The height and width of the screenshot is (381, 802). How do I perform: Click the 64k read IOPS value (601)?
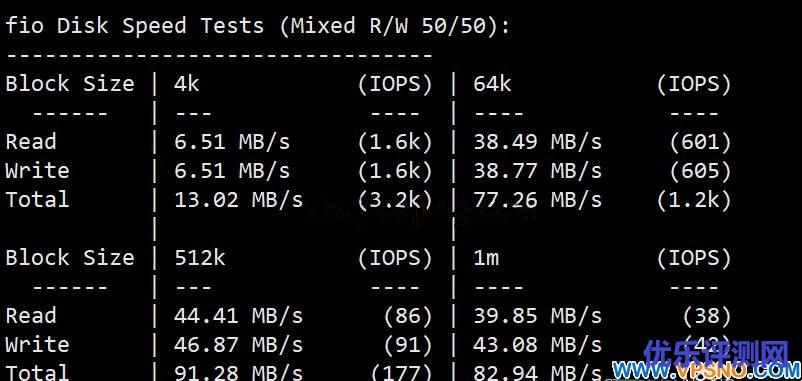point(701,141)
